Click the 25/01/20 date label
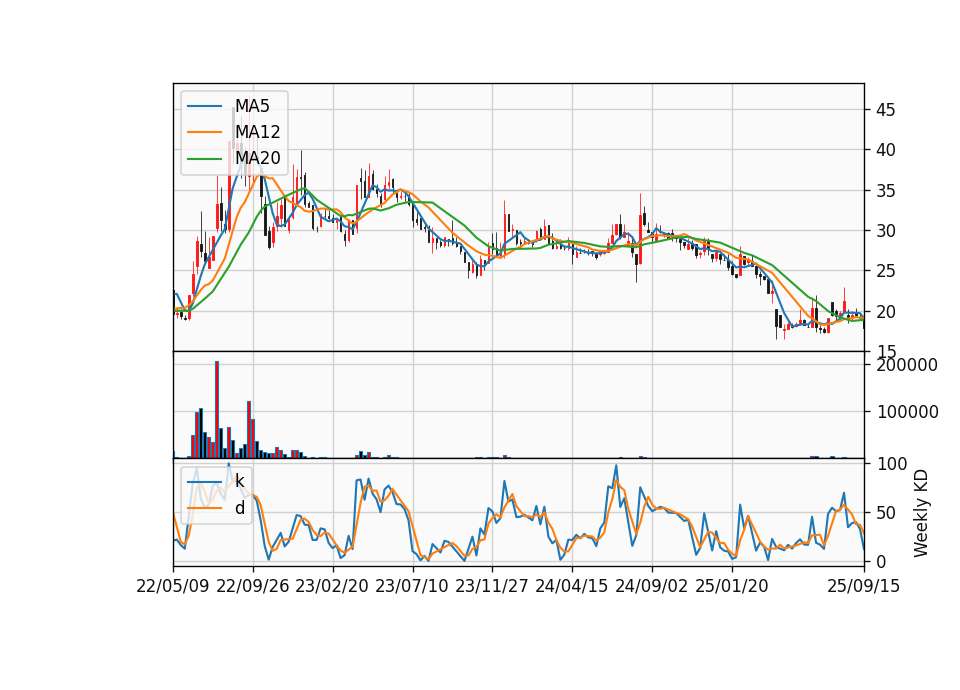 click(732, 587)
